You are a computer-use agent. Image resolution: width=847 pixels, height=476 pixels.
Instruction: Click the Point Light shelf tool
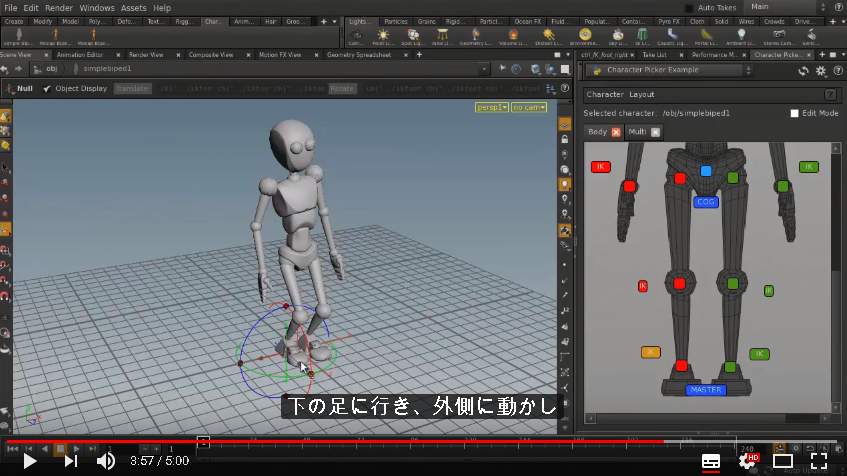tap(383, 37)
